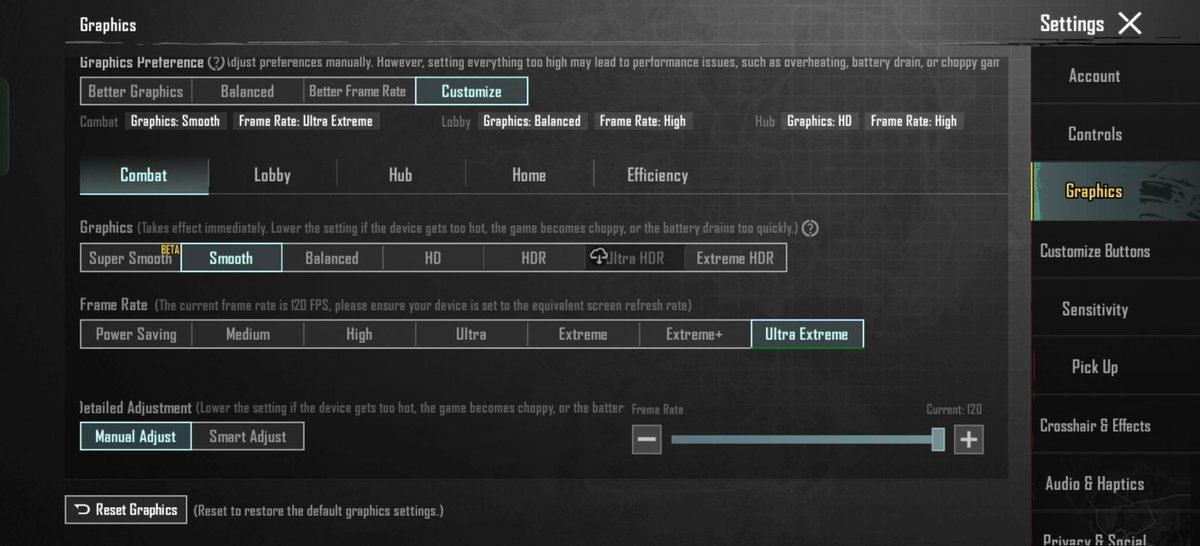Screen dimensions: 1200x546
Task: Select Better Frame Rate preference
Action: 358,91
